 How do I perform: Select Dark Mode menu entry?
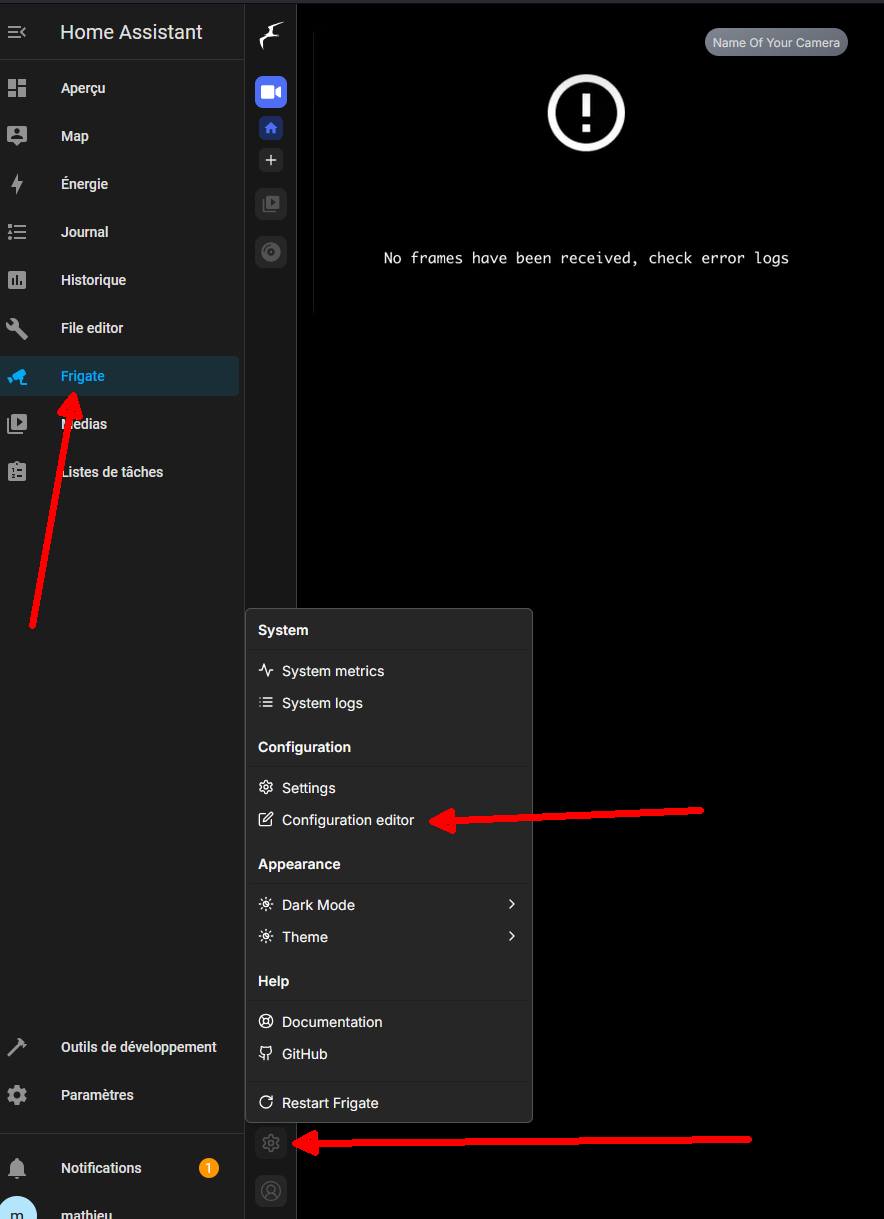pyautogui.click(x=388, y=905)
